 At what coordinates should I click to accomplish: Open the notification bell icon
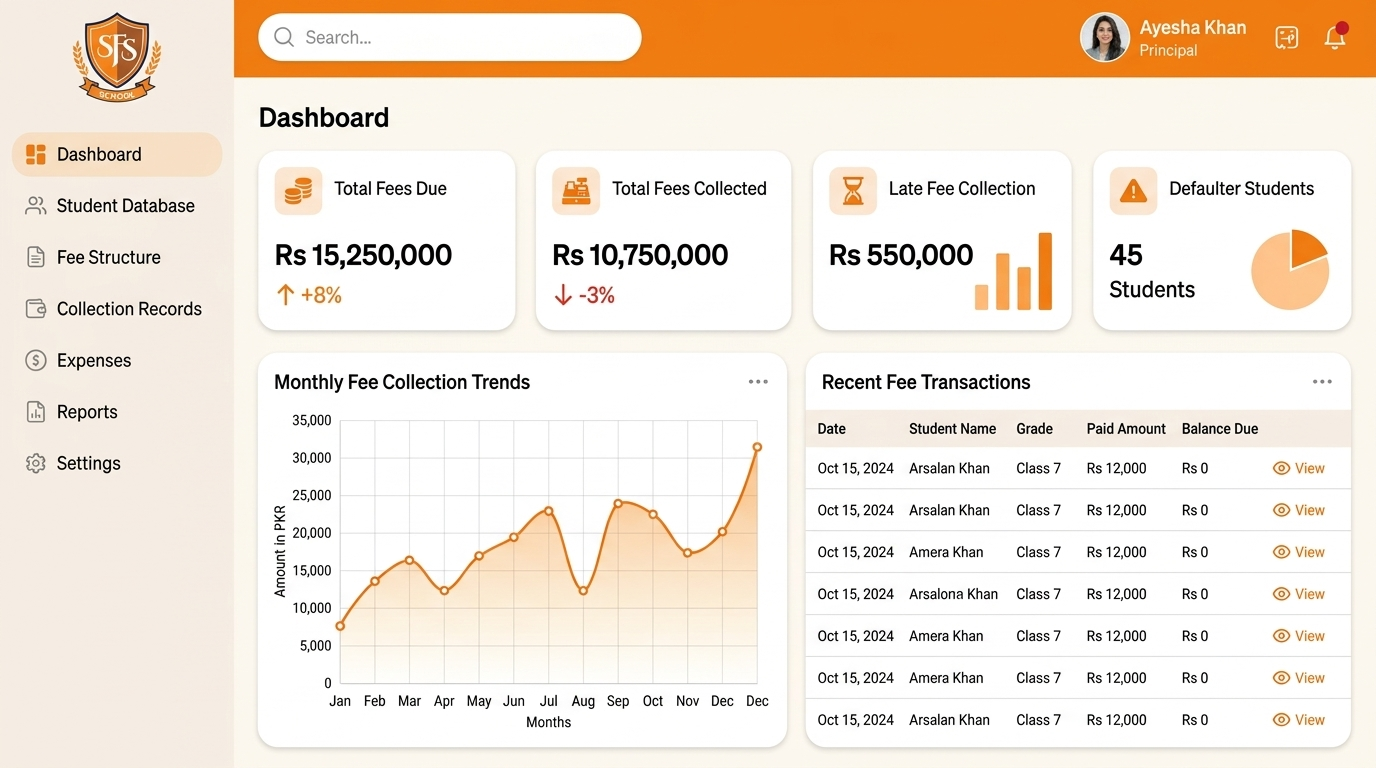(x=1335, y=37)
